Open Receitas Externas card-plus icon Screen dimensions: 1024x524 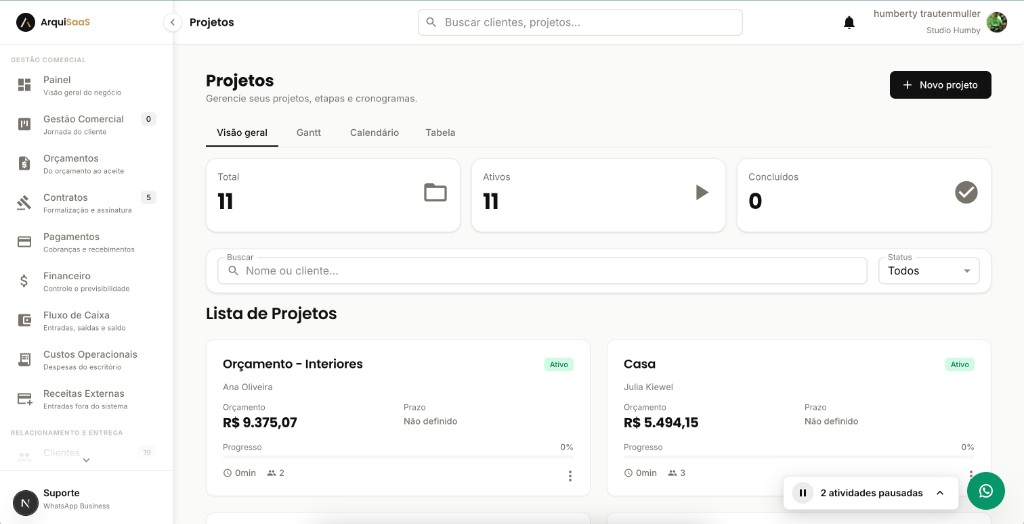pos(25,399)
